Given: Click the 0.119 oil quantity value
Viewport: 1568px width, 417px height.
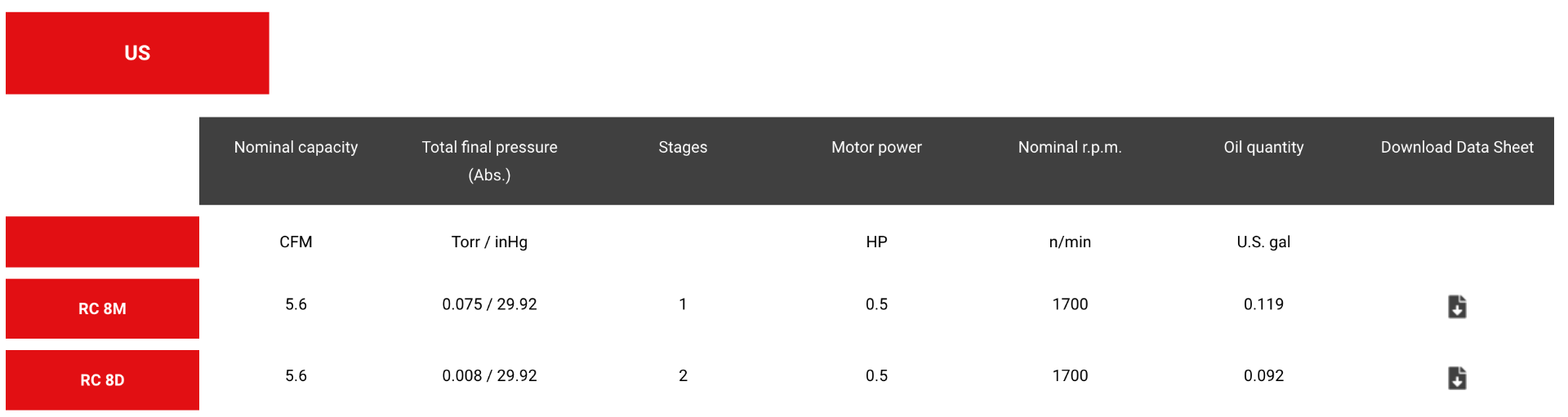Looking at the screenshot, I should coord(1263,304).
